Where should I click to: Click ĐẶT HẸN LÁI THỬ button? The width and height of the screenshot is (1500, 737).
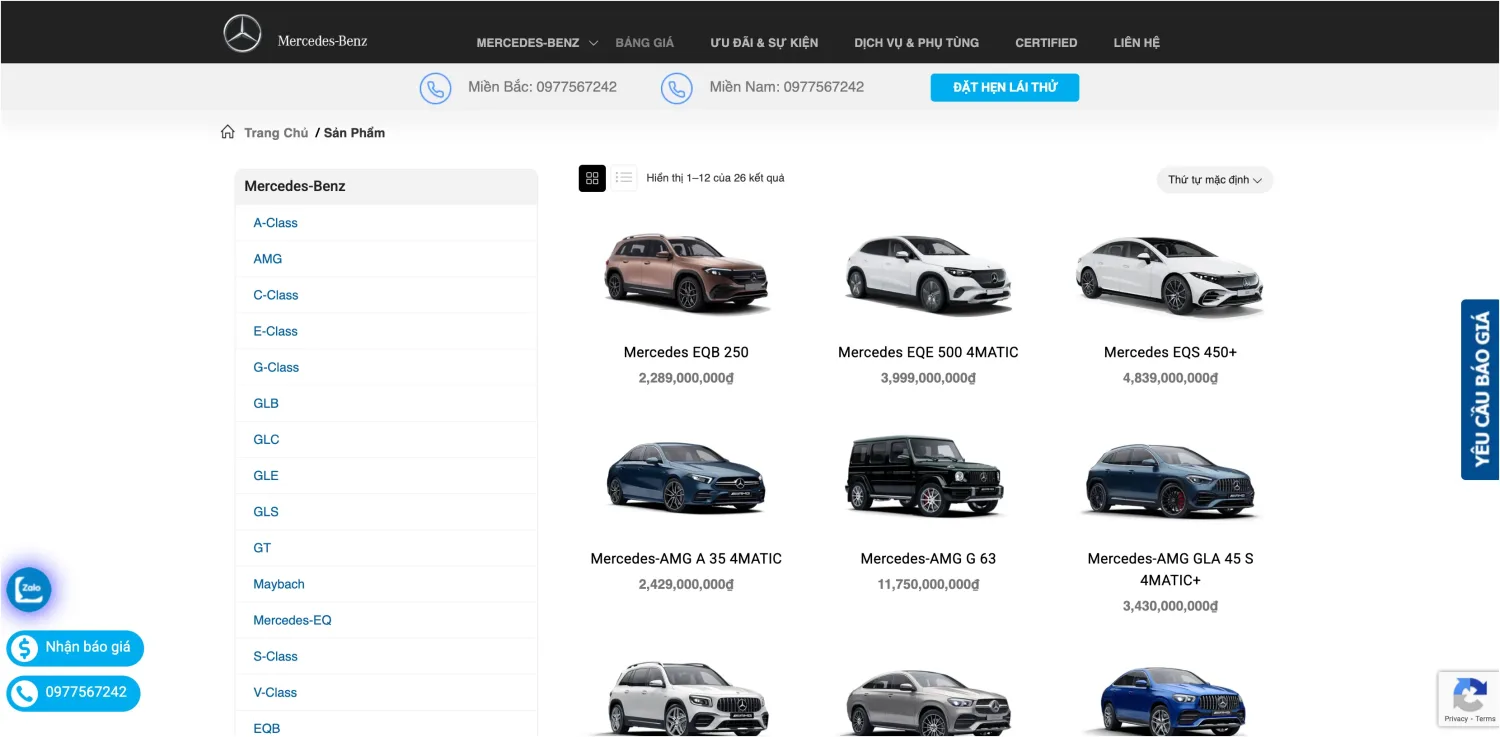pyautogui.click(x=1005, y=88)
